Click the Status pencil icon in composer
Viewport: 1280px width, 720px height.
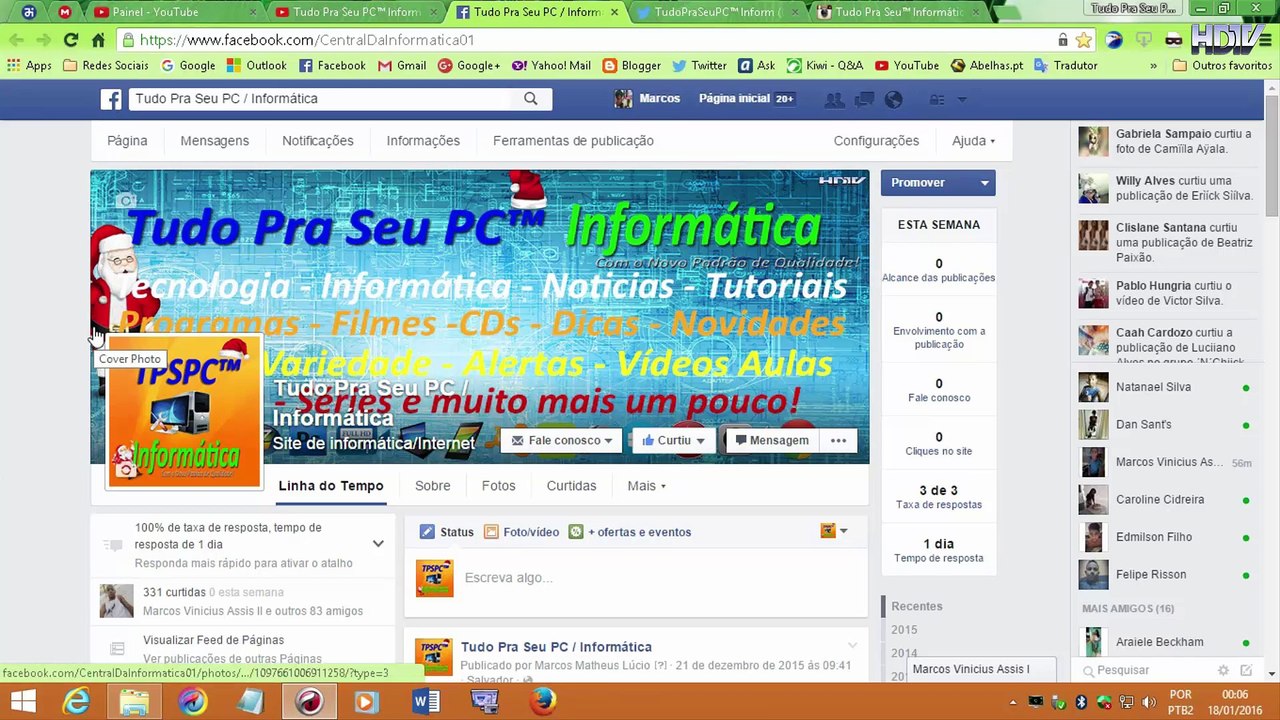[x=427, y=532]
